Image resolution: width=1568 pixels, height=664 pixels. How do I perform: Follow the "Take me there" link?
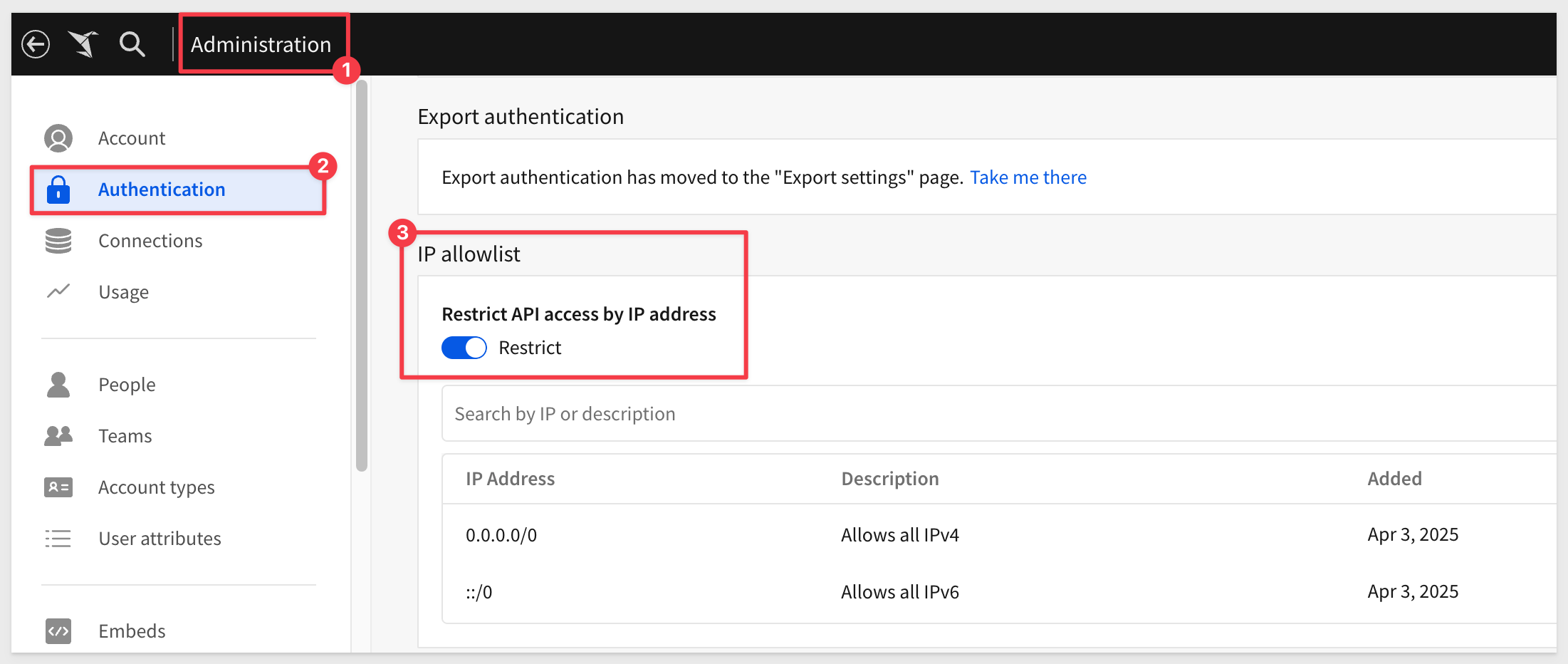point(1028,177)
